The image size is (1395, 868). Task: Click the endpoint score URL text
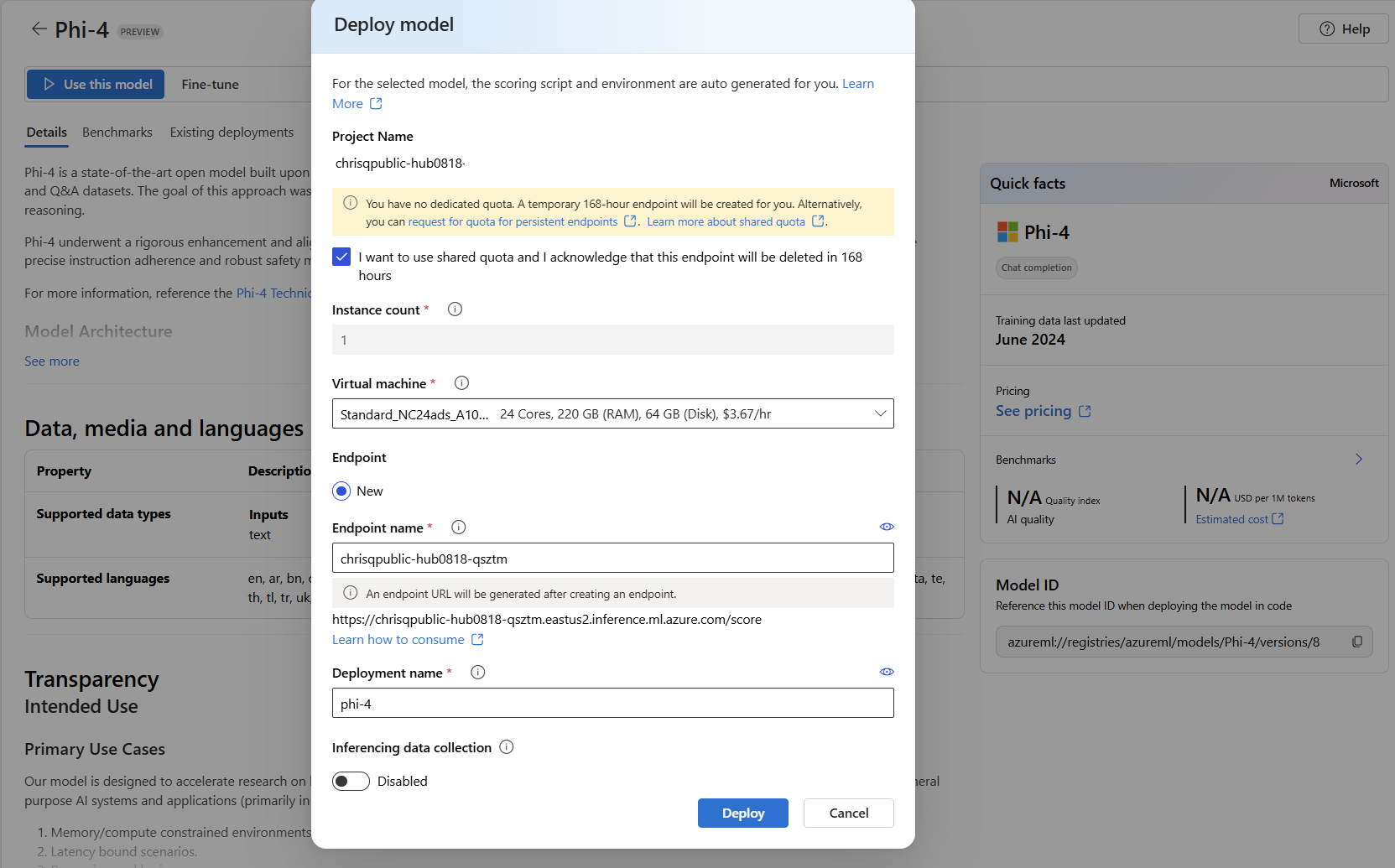point(547,619)
